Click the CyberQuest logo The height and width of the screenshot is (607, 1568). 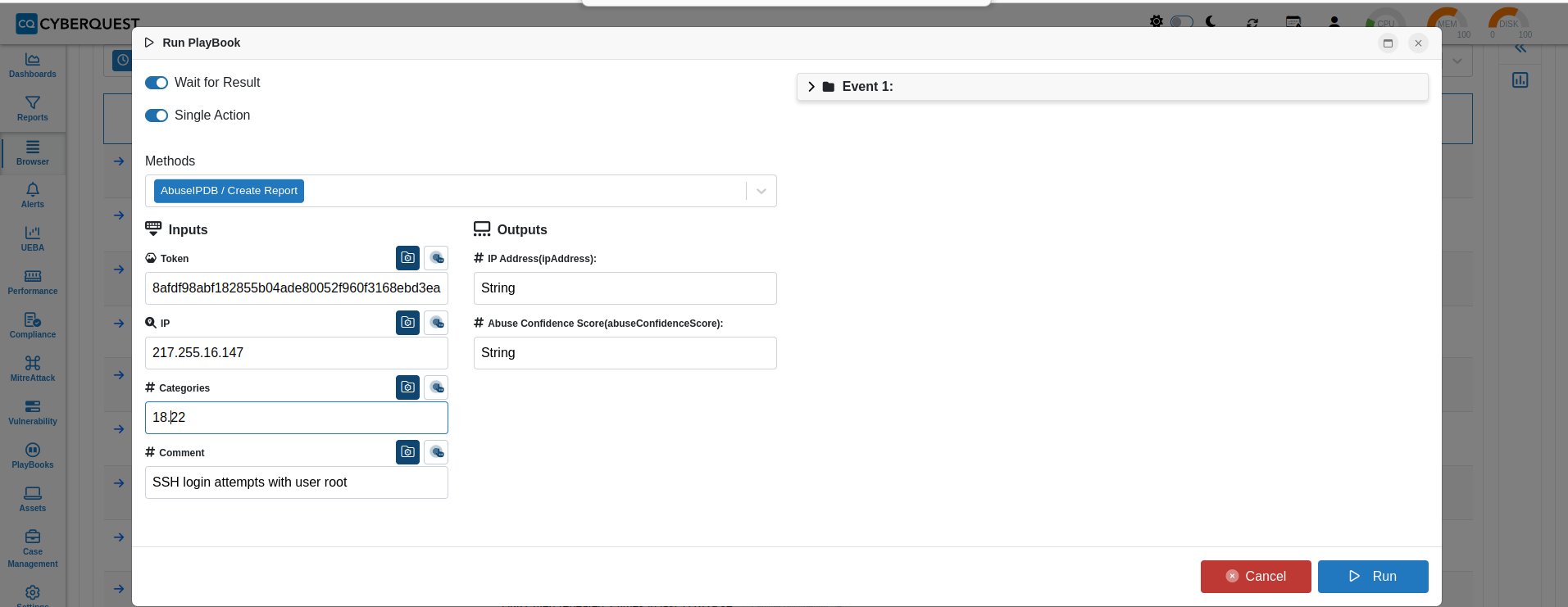tap(78, 24)
